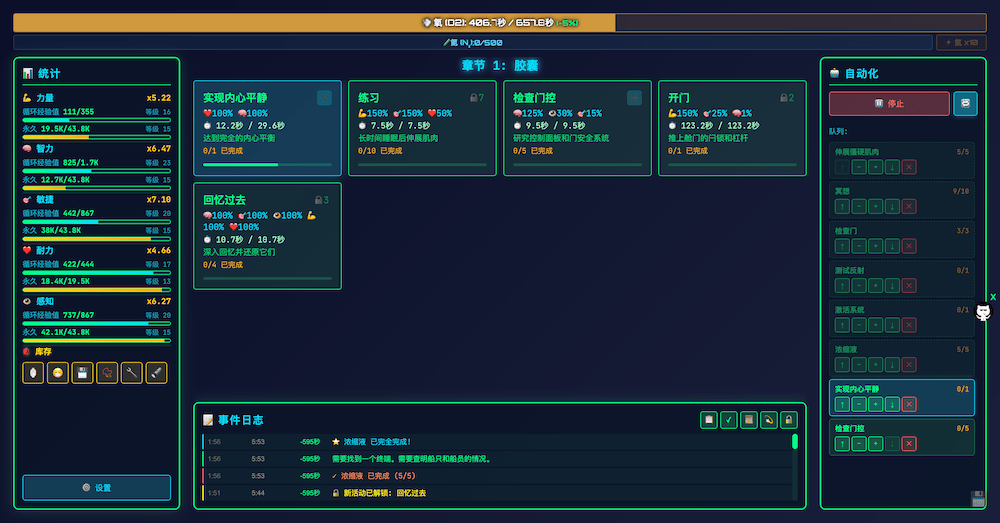This screenshot has width=1000, height=523.
Task: Open 设置 settings button
Action: 97,487
